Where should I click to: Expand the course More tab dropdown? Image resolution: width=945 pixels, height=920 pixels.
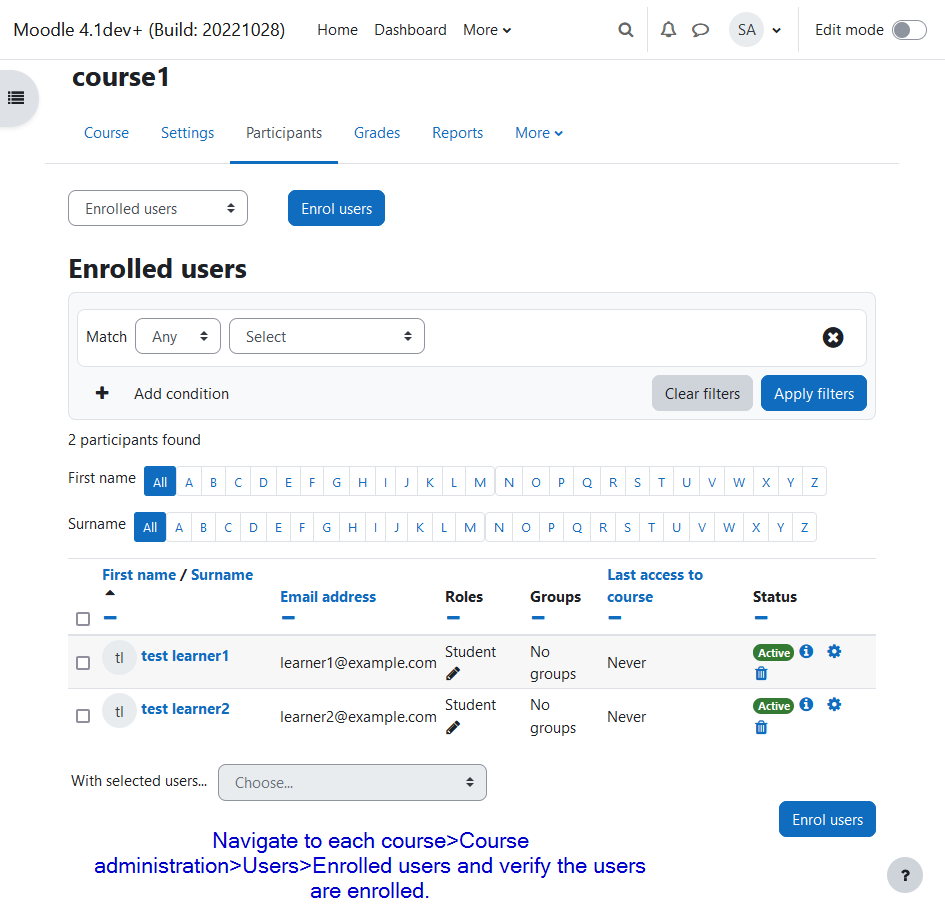click(x=539, y=133)
